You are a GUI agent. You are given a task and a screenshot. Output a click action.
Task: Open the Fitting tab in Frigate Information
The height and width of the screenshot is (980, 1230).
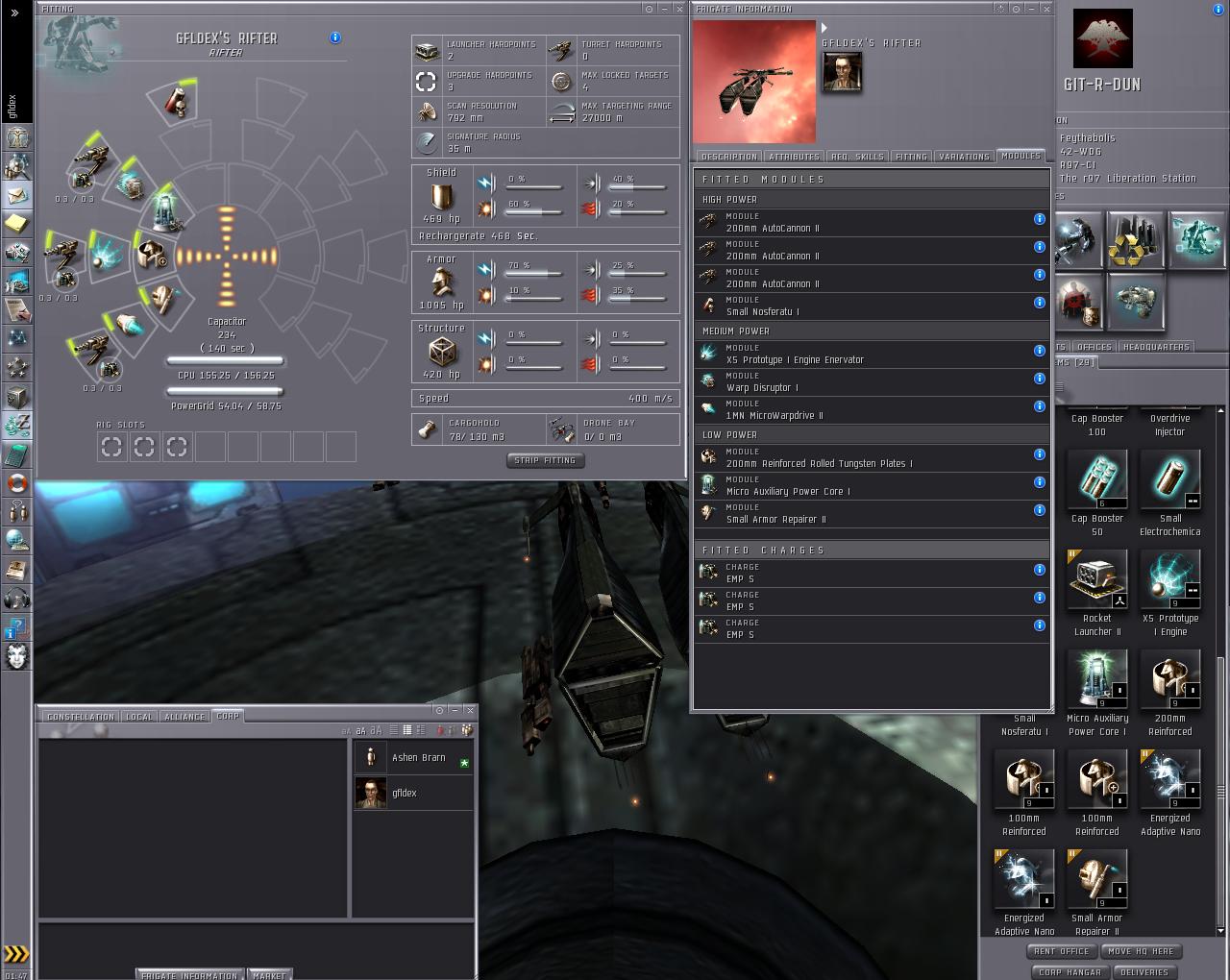tap(911, 157)
